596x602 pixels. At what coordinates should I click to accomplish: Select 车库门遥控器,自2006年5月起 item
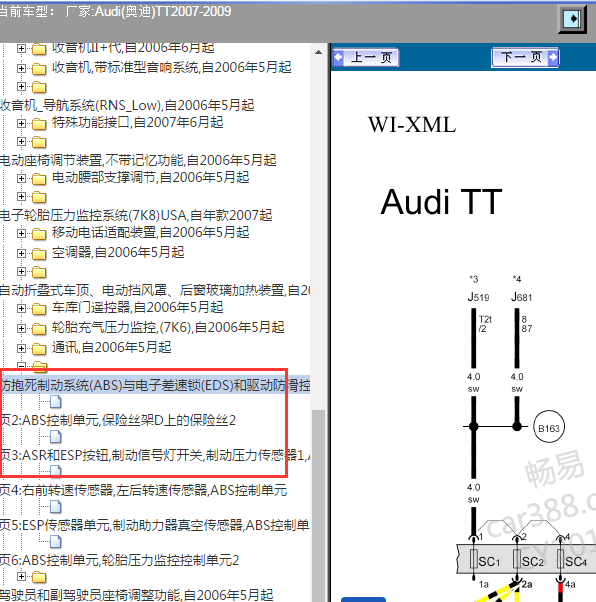point(137,308)
